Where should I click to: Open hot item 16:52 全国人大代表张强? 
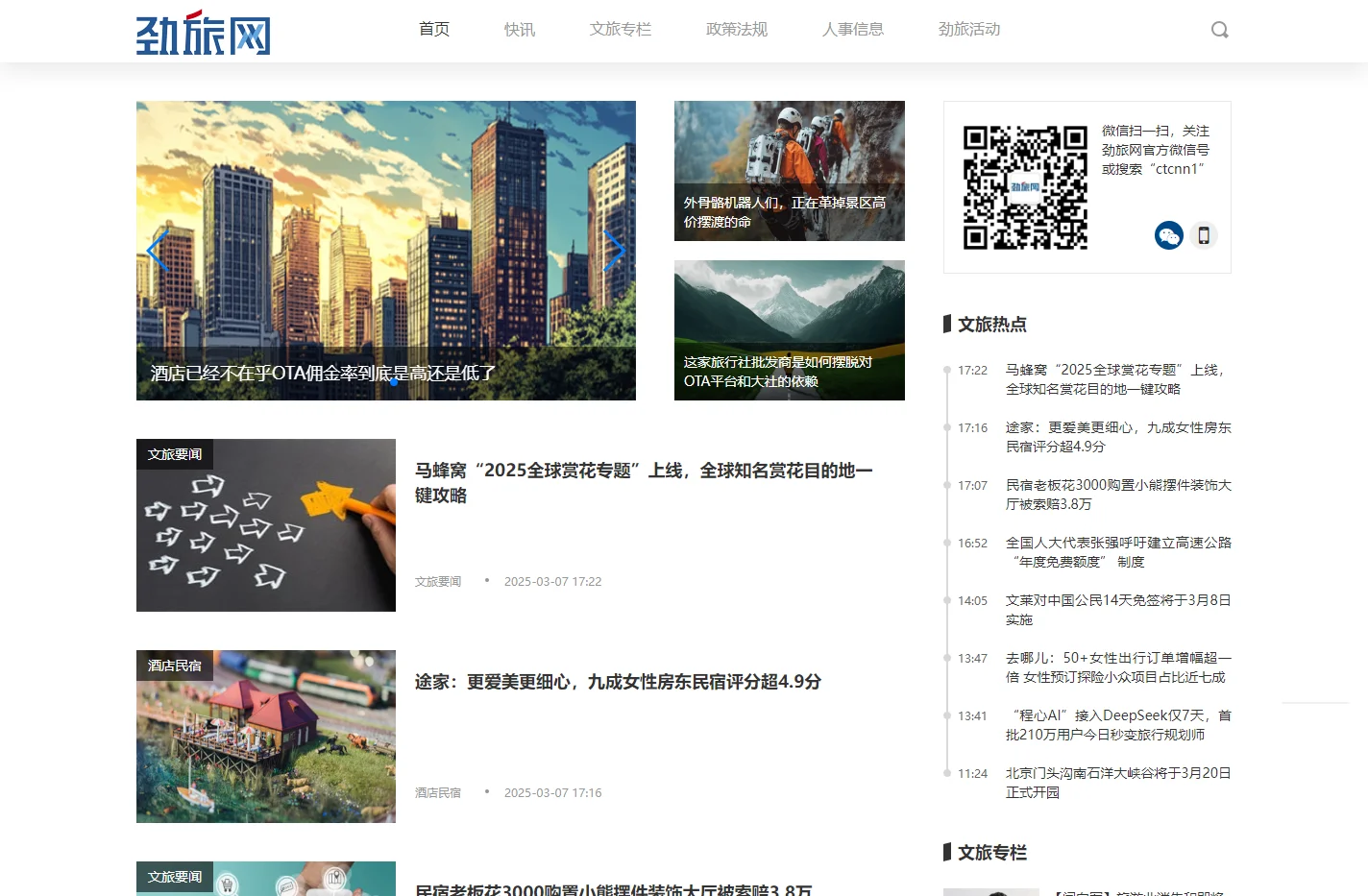coord(1118,552)
